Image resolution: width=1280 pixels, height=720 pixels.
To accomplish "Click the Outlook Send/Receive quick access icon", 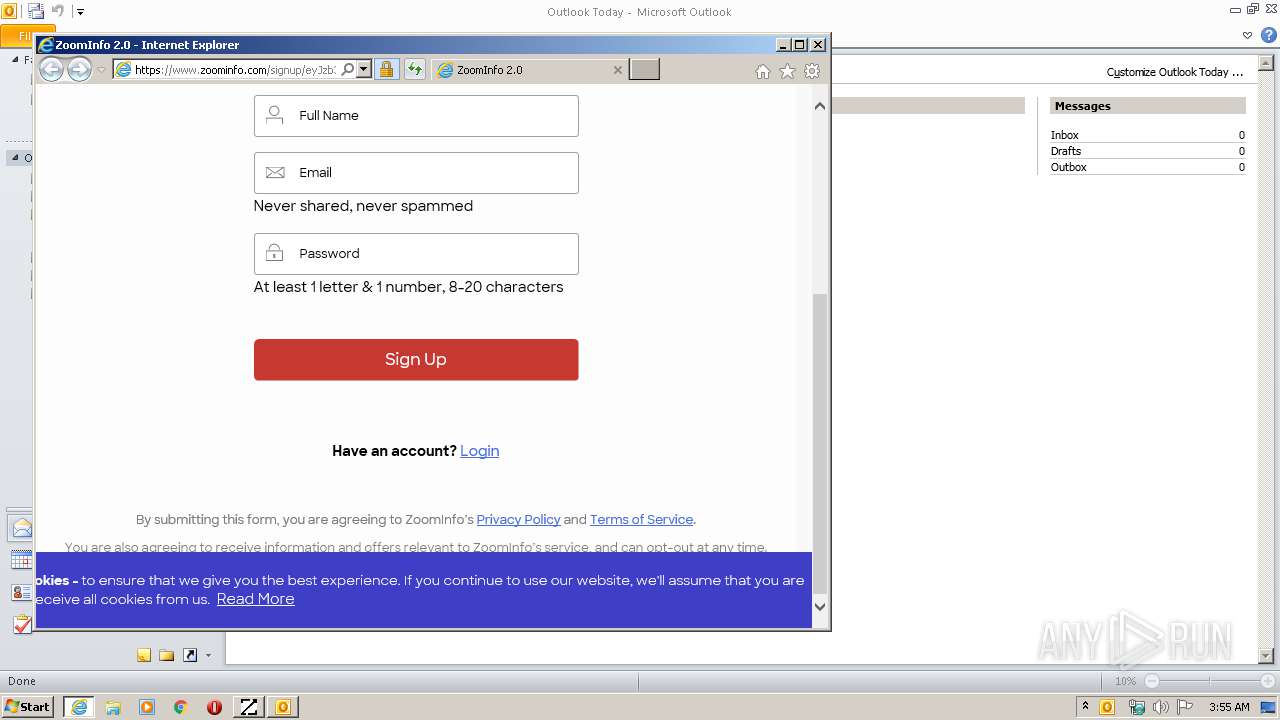I will click(x=36, y=11).
